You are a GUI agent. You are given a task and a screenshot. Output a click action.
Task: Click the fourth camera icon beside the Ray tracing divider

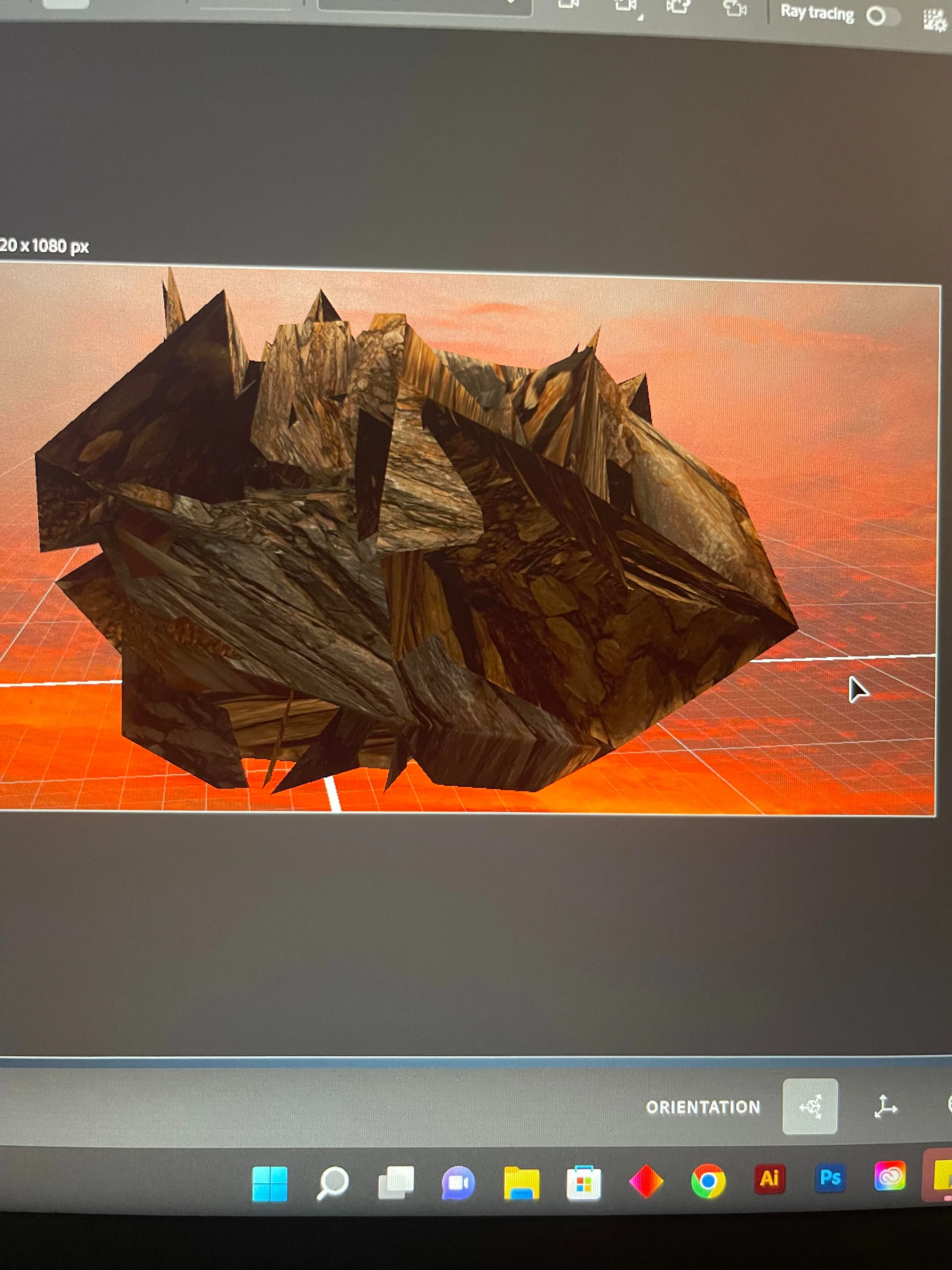734,8
